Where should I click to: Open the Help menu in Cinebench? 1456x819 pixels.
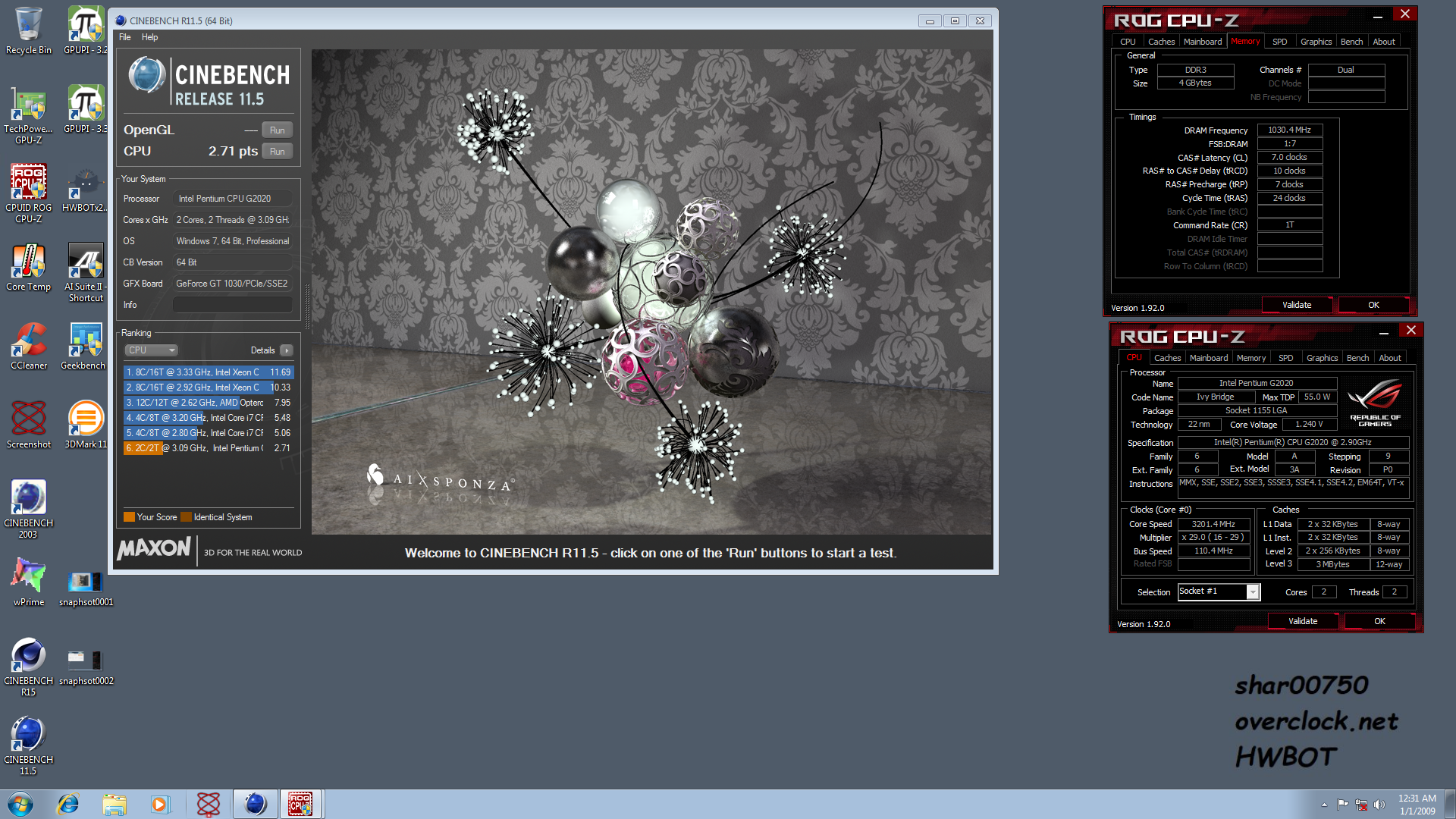(150, 37)
